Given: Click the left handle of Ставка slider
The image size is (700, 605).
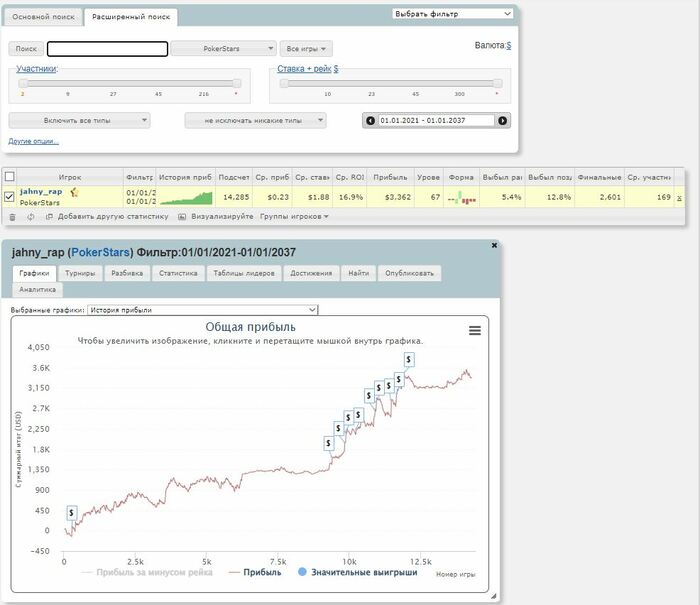Looking at the screenshot, I should [x=284, y=83].
